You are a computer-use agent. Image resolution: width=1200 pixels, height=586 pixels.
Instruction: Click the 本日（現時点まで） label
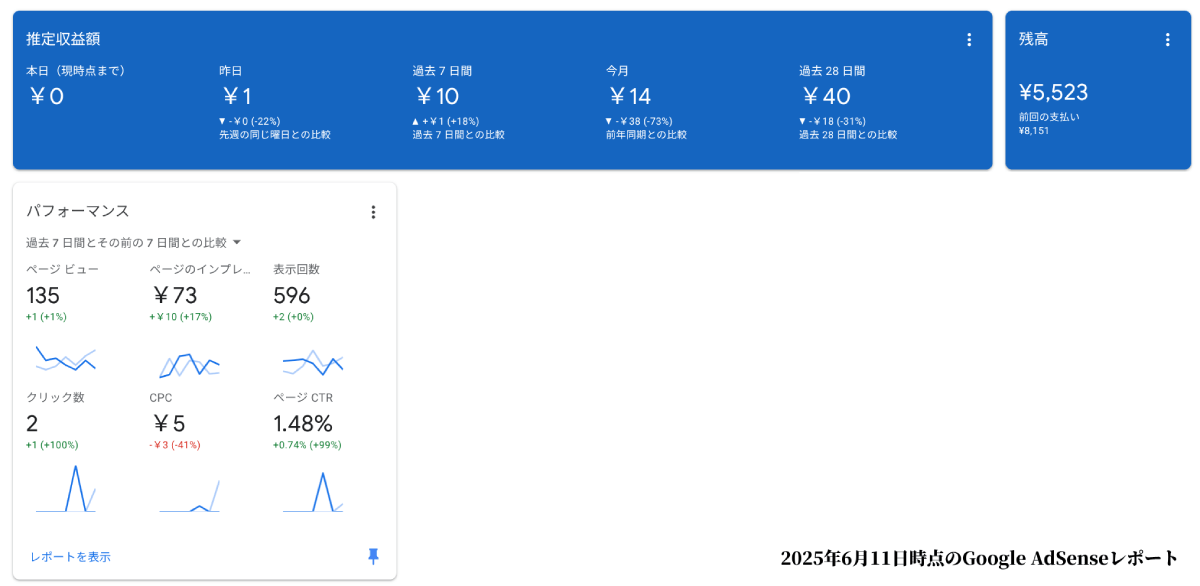75,71
